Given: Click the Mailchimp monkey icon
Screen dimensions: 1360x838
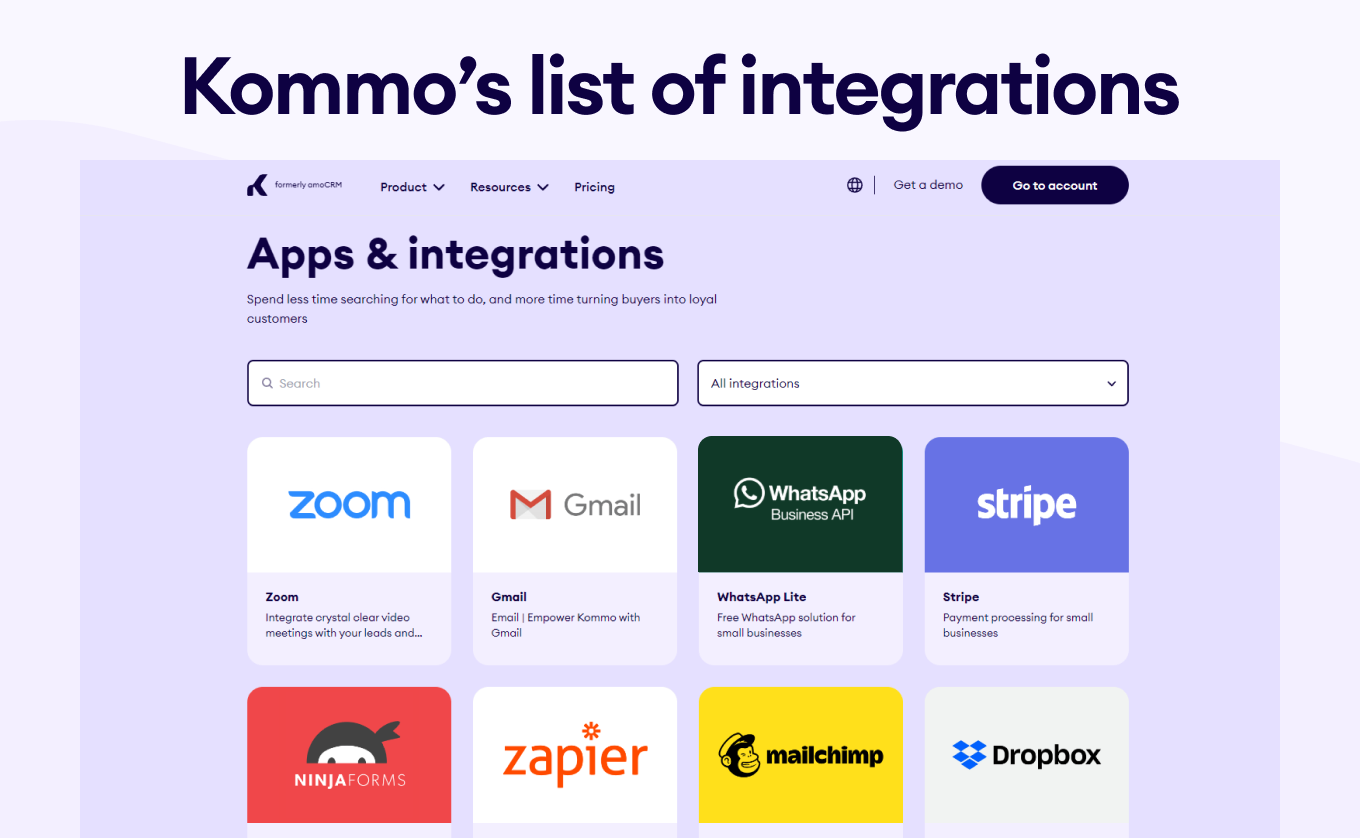Looking at the screenshot, I should 739,755.
